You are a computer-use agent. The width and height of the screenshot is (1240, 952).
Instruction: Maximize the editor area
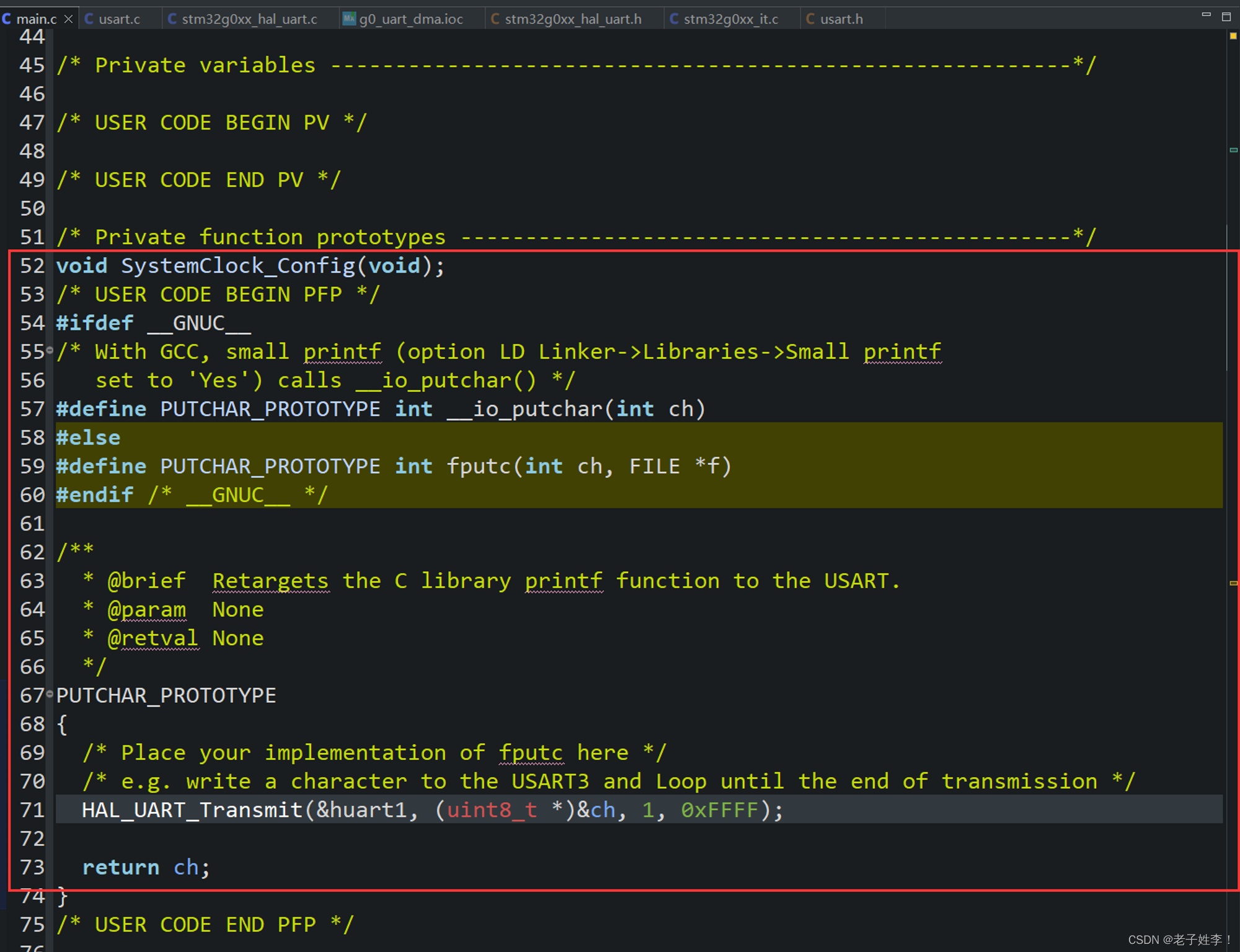1226,17
